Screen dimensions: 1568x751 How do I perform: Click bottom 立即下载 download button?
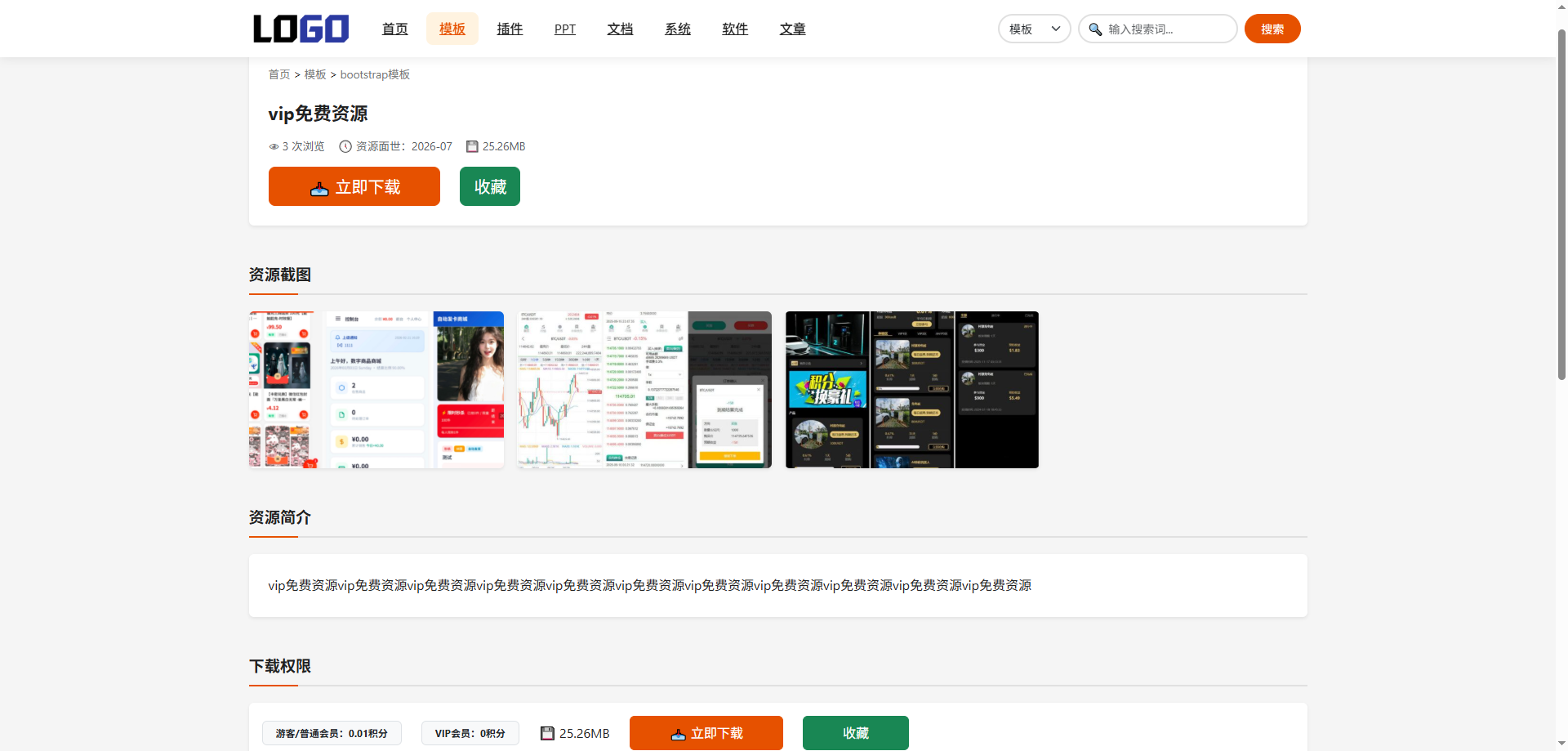pyautogui.click(x=706, y=733)
